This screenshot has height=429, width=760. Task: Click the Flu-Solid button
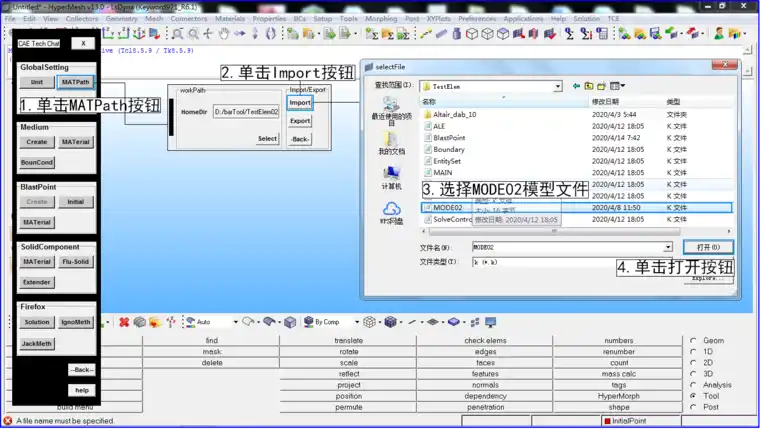[76, 262]
